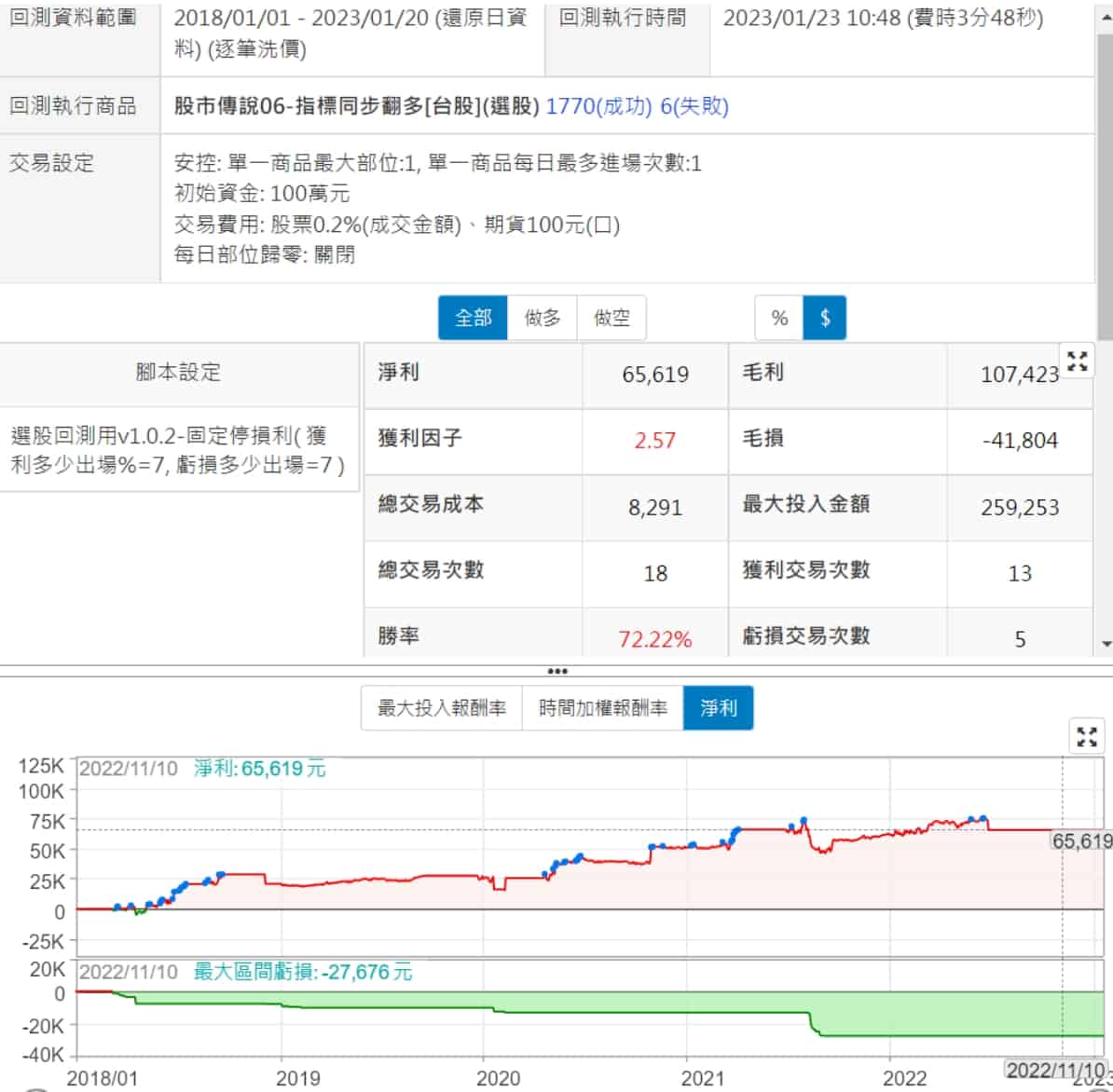Screen dimensions: 1113x1092
Task: Click the 腳本設定 panel header
Action: (x=179, y=373)
